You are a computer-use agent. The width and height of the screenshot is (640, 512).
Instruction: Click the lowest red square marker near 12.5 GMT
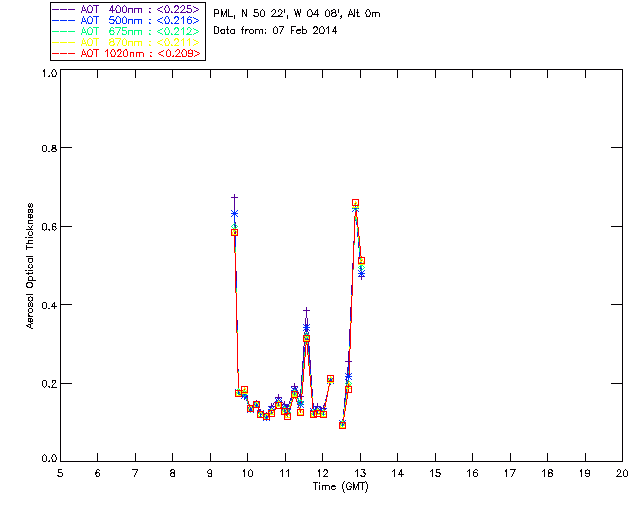click(342, 425)
